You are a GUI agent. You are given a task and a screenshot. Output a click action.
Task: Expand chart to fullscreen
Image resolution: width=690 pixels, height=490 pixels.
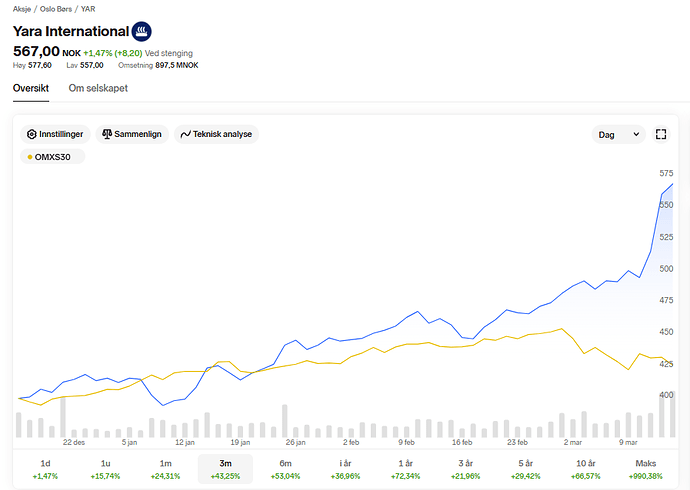pyautogui.click(x=661, y=134)
